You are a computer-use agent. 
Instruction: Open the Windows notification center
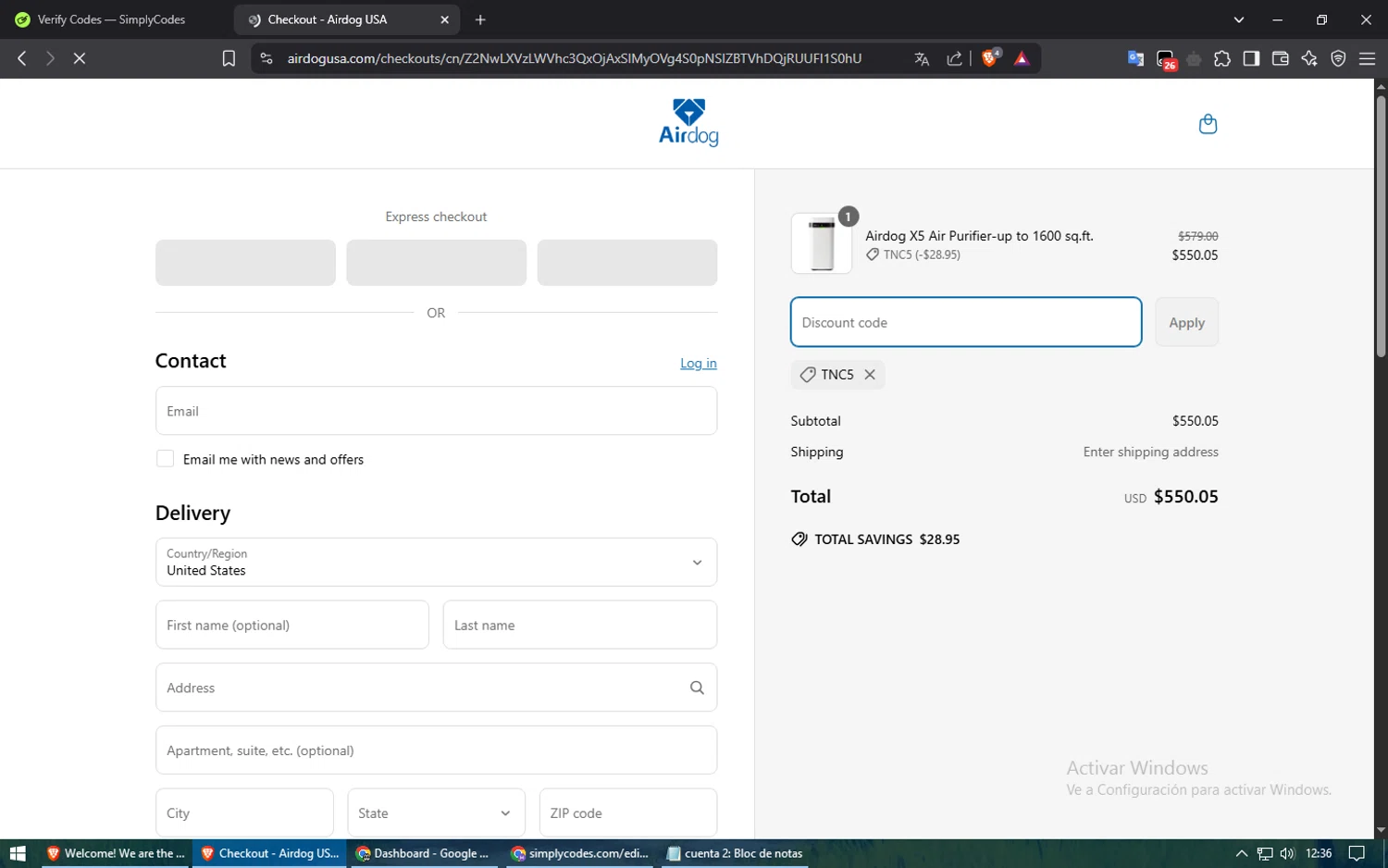point(1357,853)
